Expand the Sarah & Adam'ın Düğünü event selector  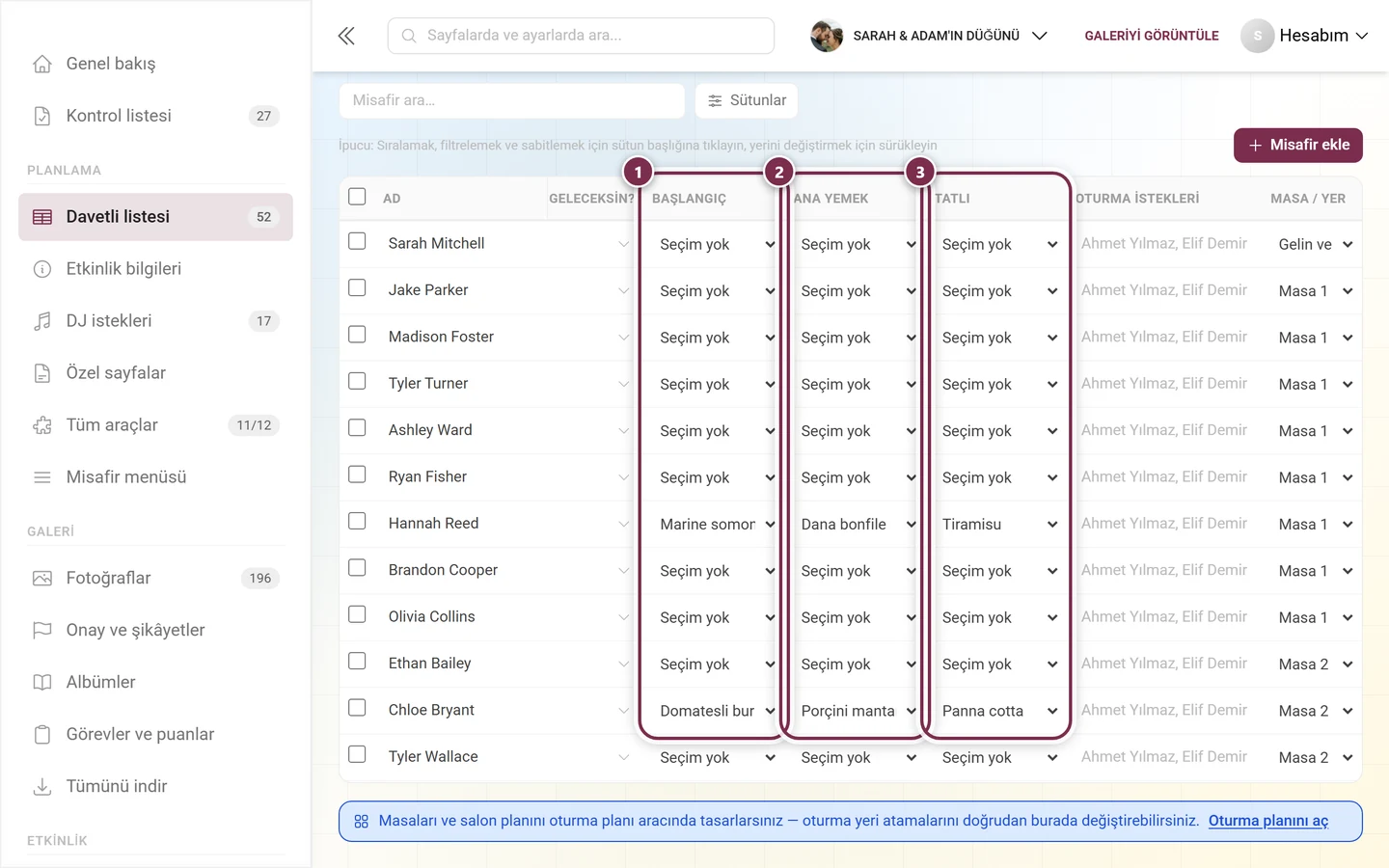[929, 36]
